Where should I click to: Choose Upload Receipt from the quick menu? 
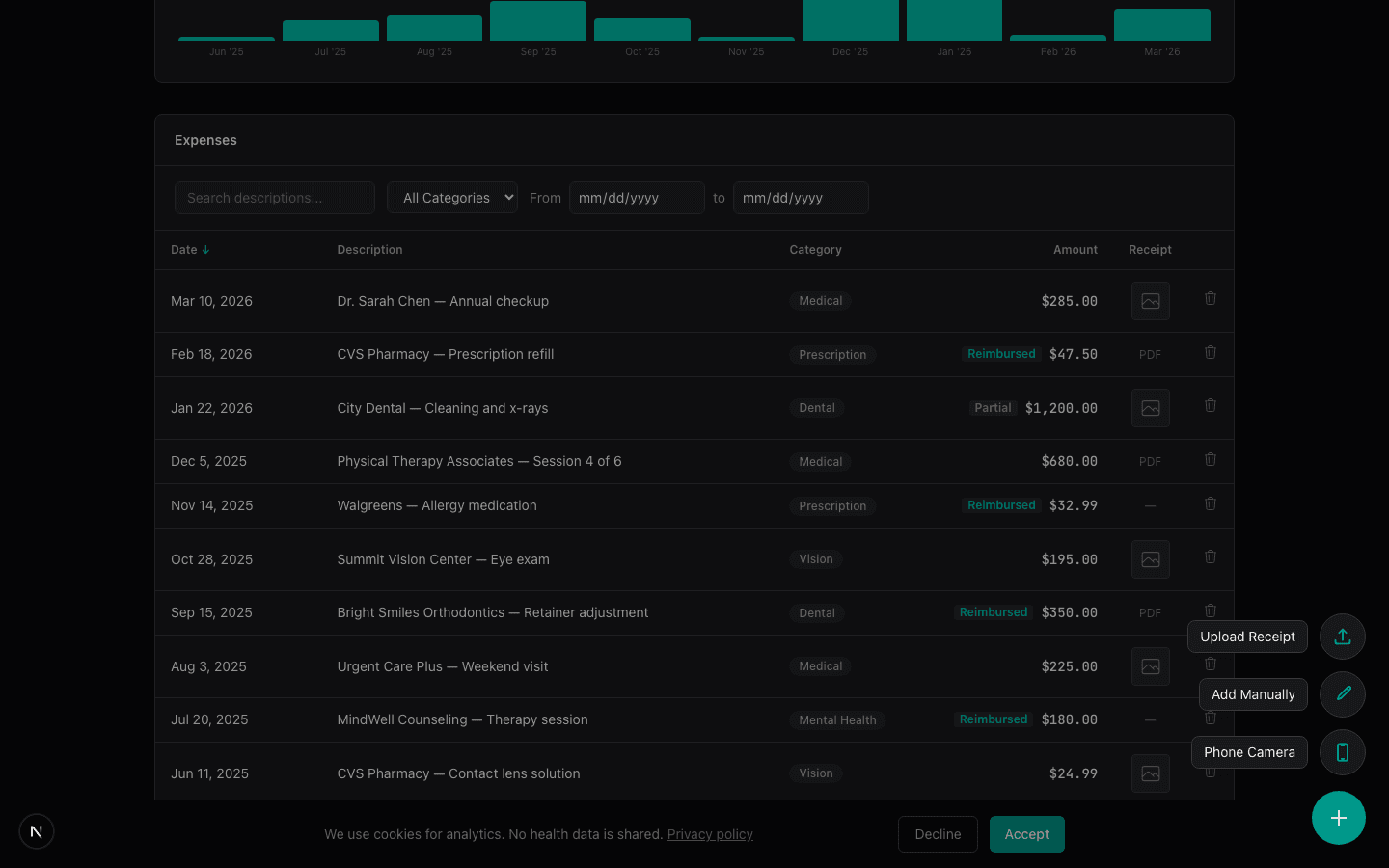coord(1247,637)
